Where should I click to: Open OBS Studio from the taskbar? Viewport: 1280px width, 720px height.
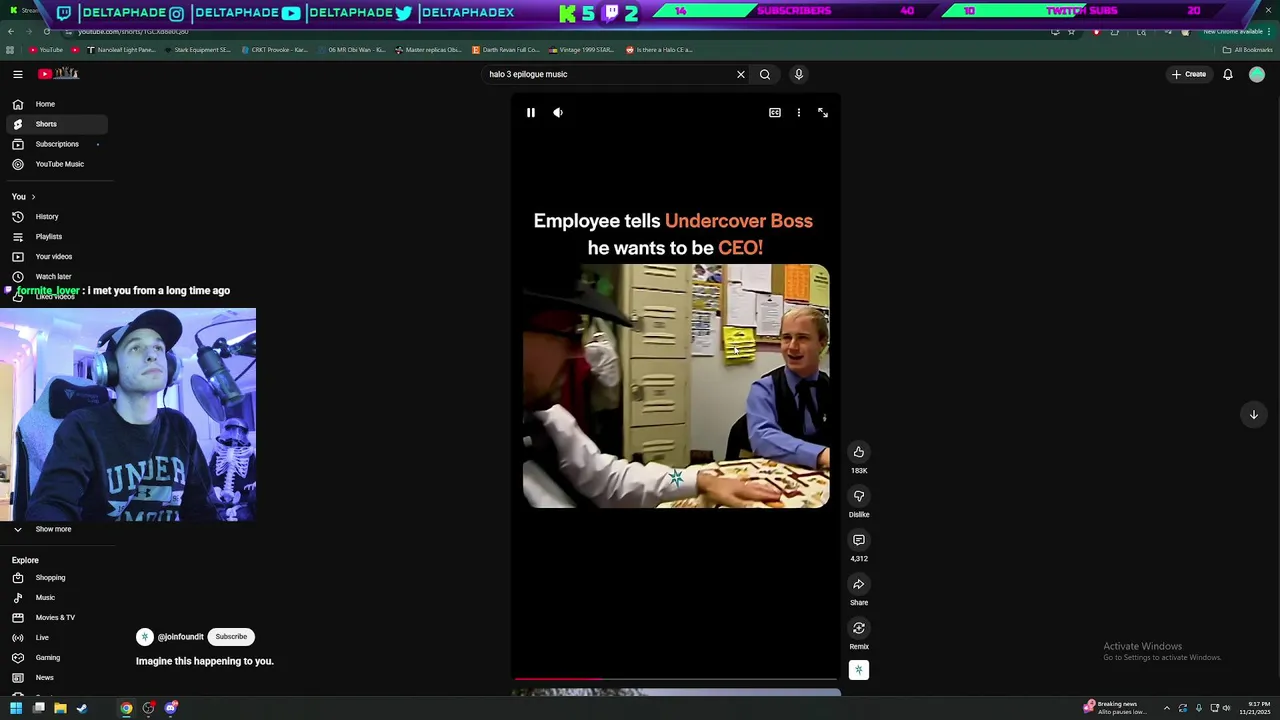point(149,708)
